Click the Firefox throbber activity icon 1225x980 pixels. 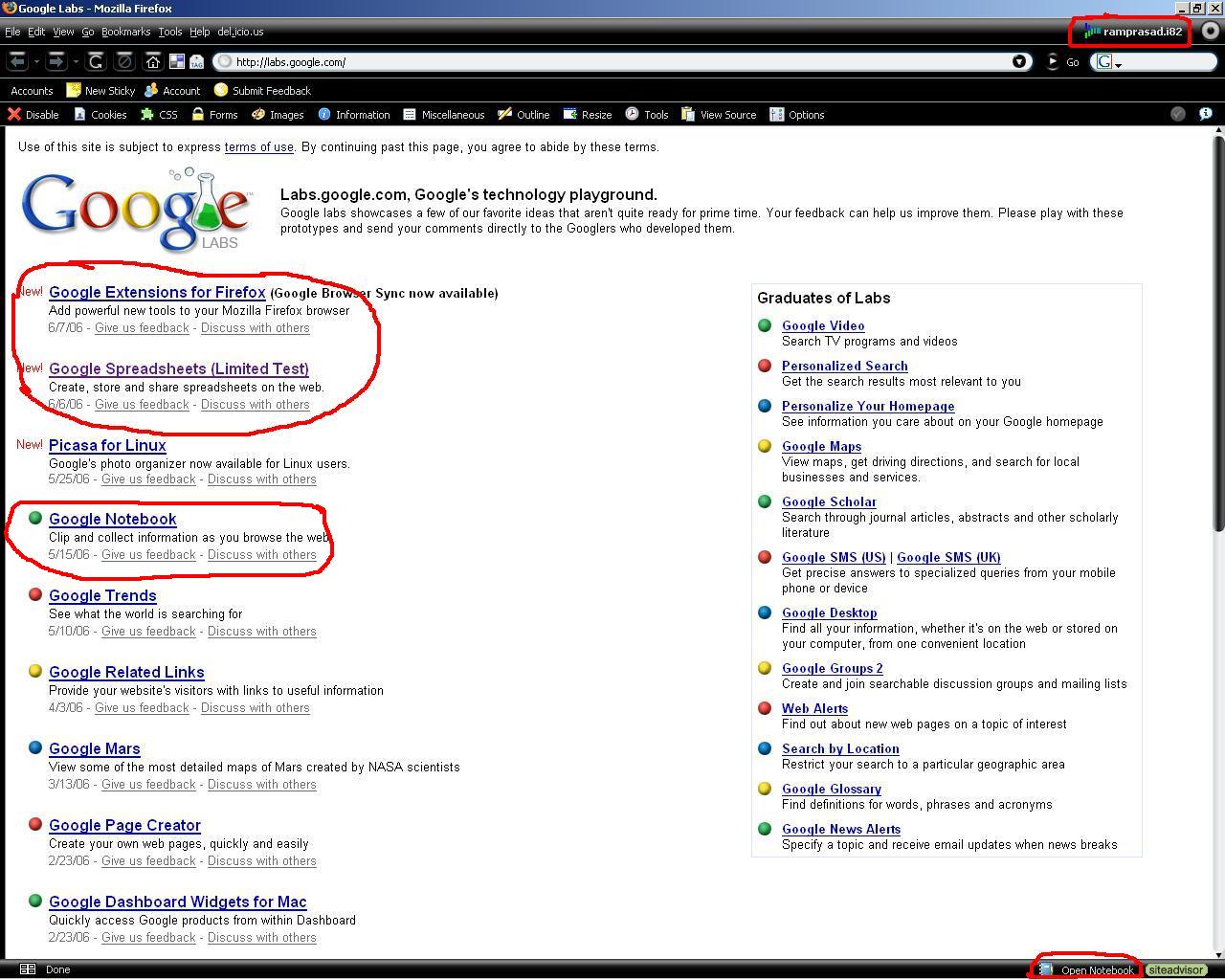tap(1210, 31)
